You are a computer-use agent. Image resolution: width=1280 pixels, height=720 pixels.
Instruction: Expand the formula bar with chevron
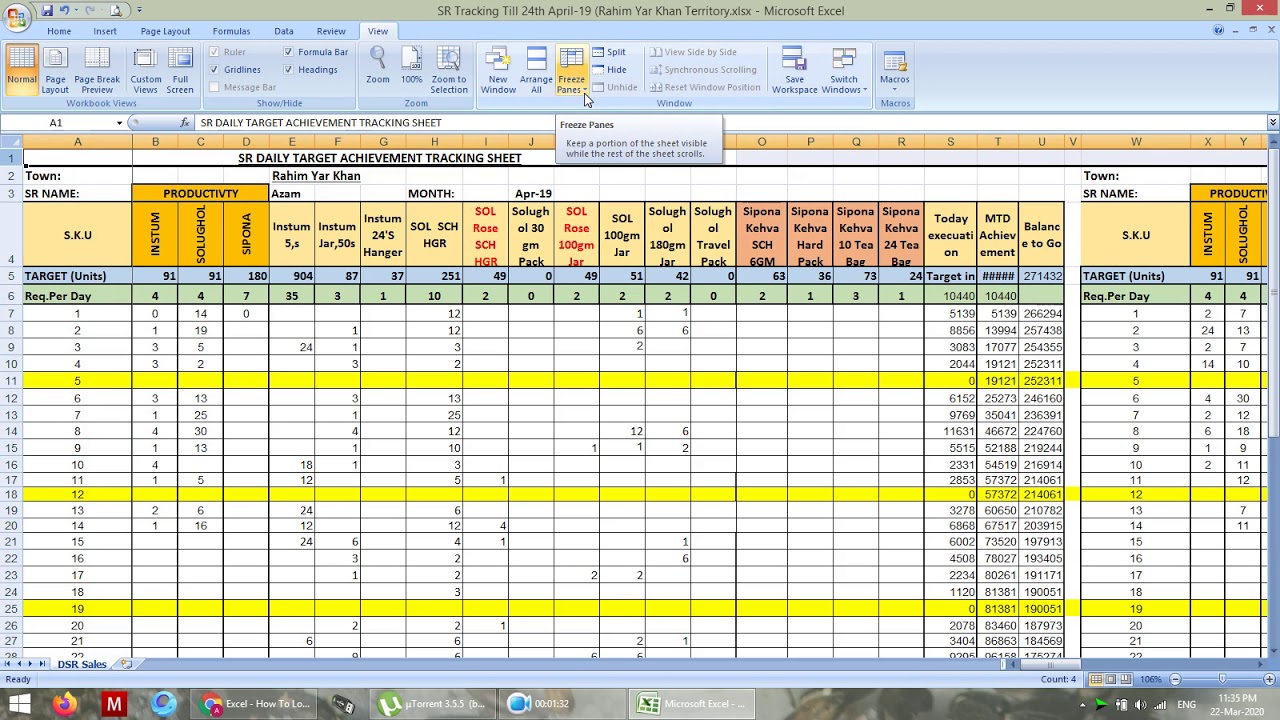tap(1272, 123)
